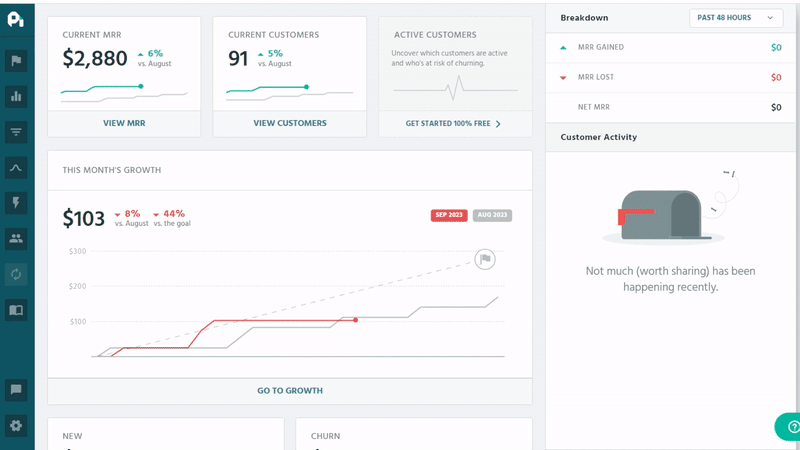This screenshot has height=450, width=800.
Task: Click the View MRR button
Action: [x=124, y=123]
